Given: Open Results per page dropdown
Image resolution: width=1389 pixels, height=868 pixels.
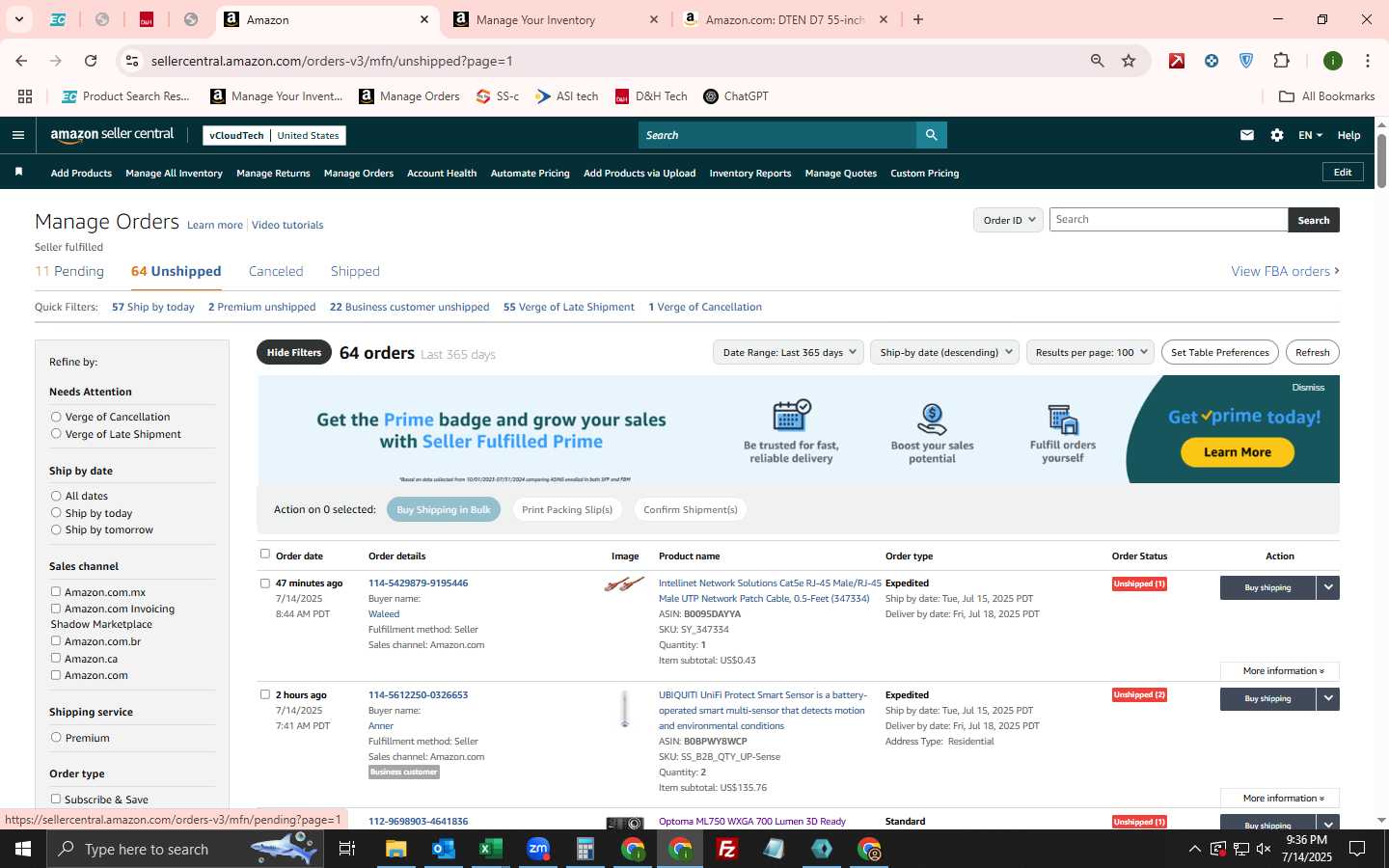Looking at the screenshot, I should pyautogui.click(x=1091, y=352).
